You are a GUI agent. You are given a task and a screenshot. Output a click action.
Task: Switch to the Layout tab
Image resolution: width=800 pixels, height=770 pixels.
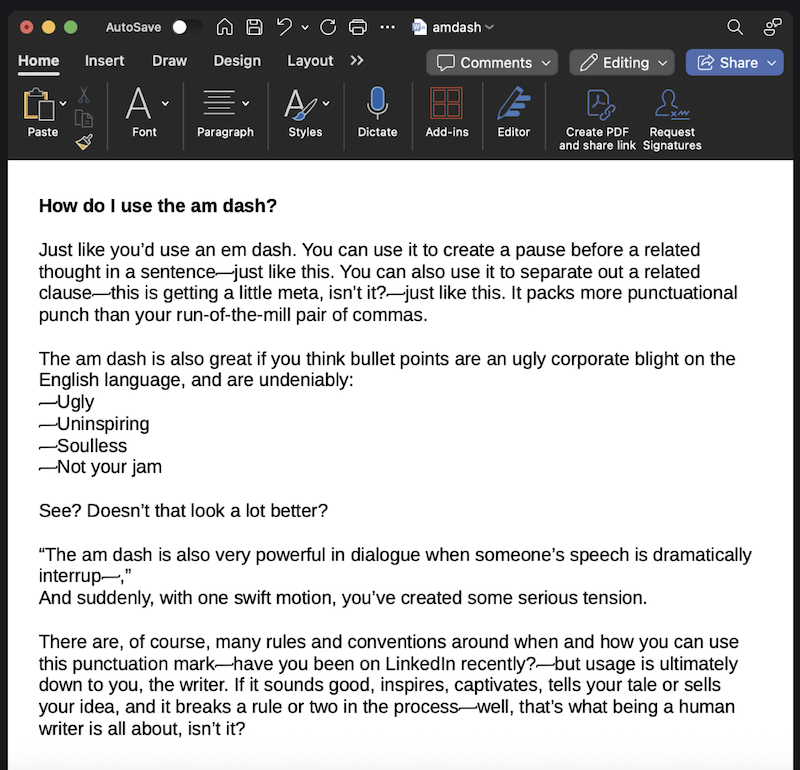pyautogui.click(x=310, y=61)
